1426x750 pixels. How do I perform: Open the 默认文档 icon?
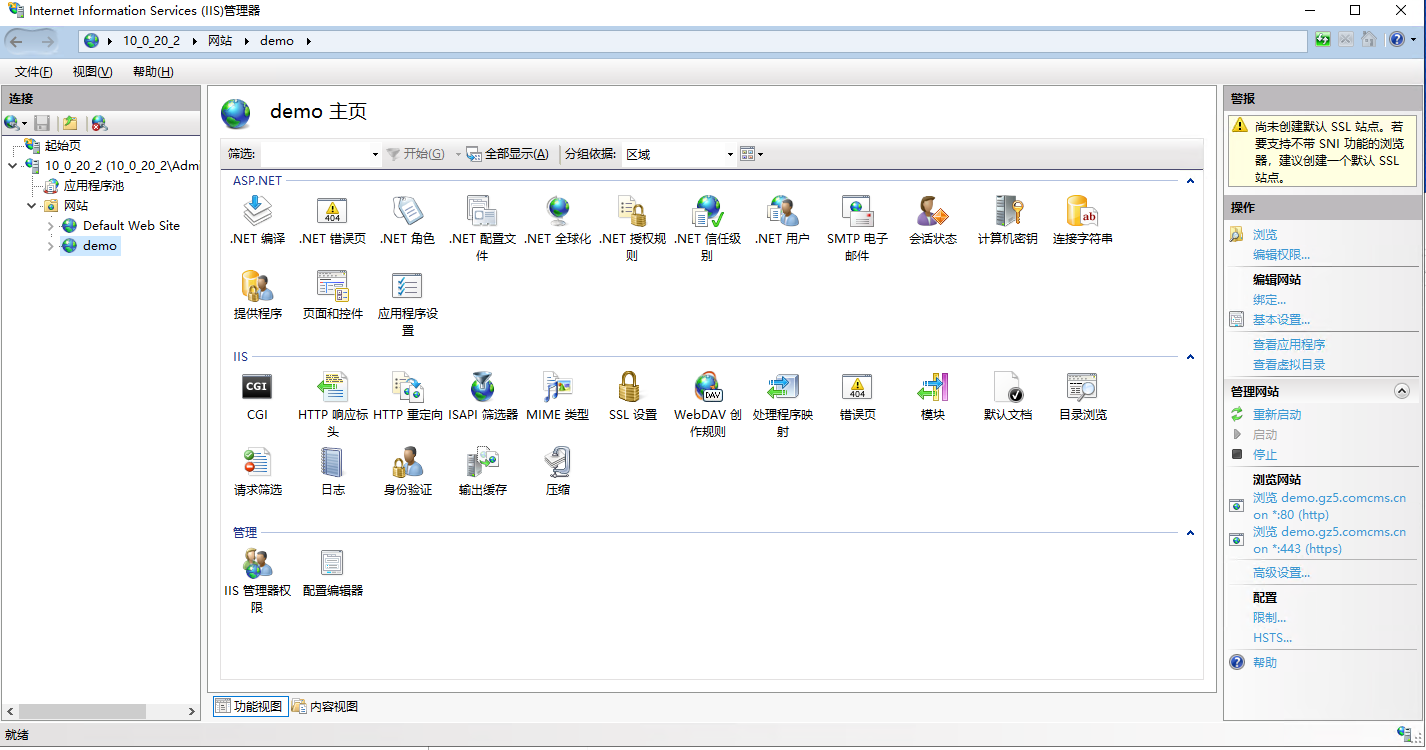pos(1007,396)
